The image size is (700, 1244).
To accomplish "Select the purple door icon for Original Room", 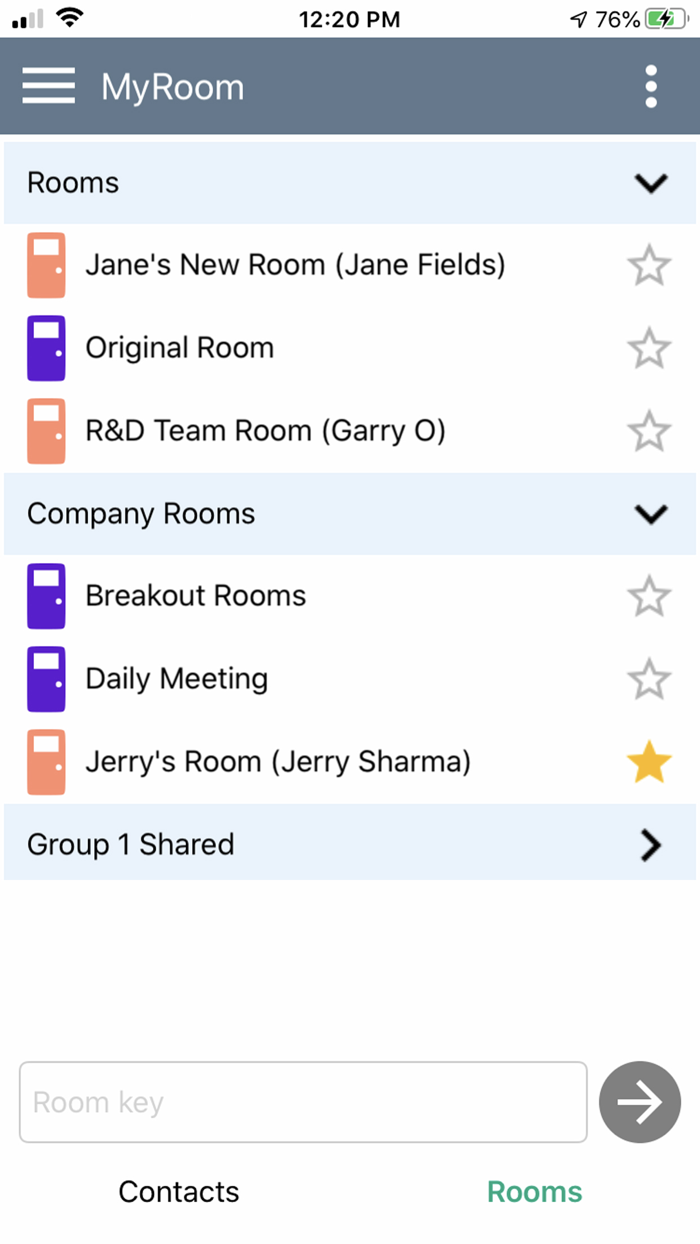I will [x=46, y=348].
